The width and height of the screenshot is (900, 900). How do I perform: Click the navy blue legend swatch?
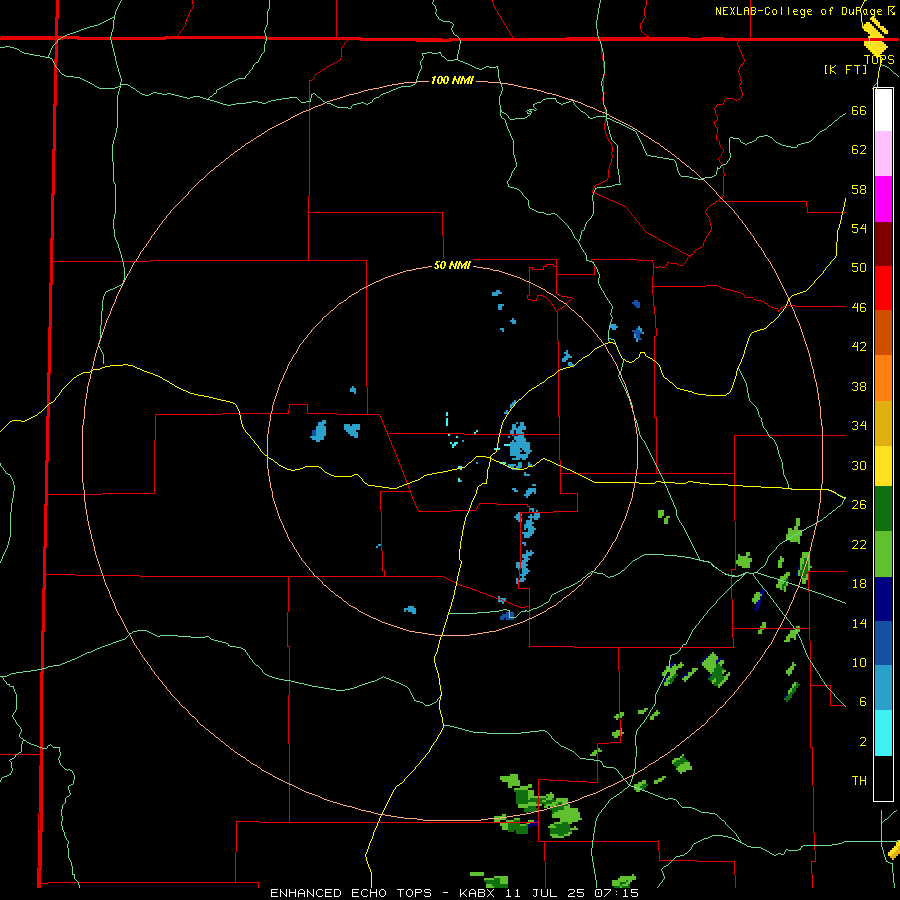click(883, 599)
